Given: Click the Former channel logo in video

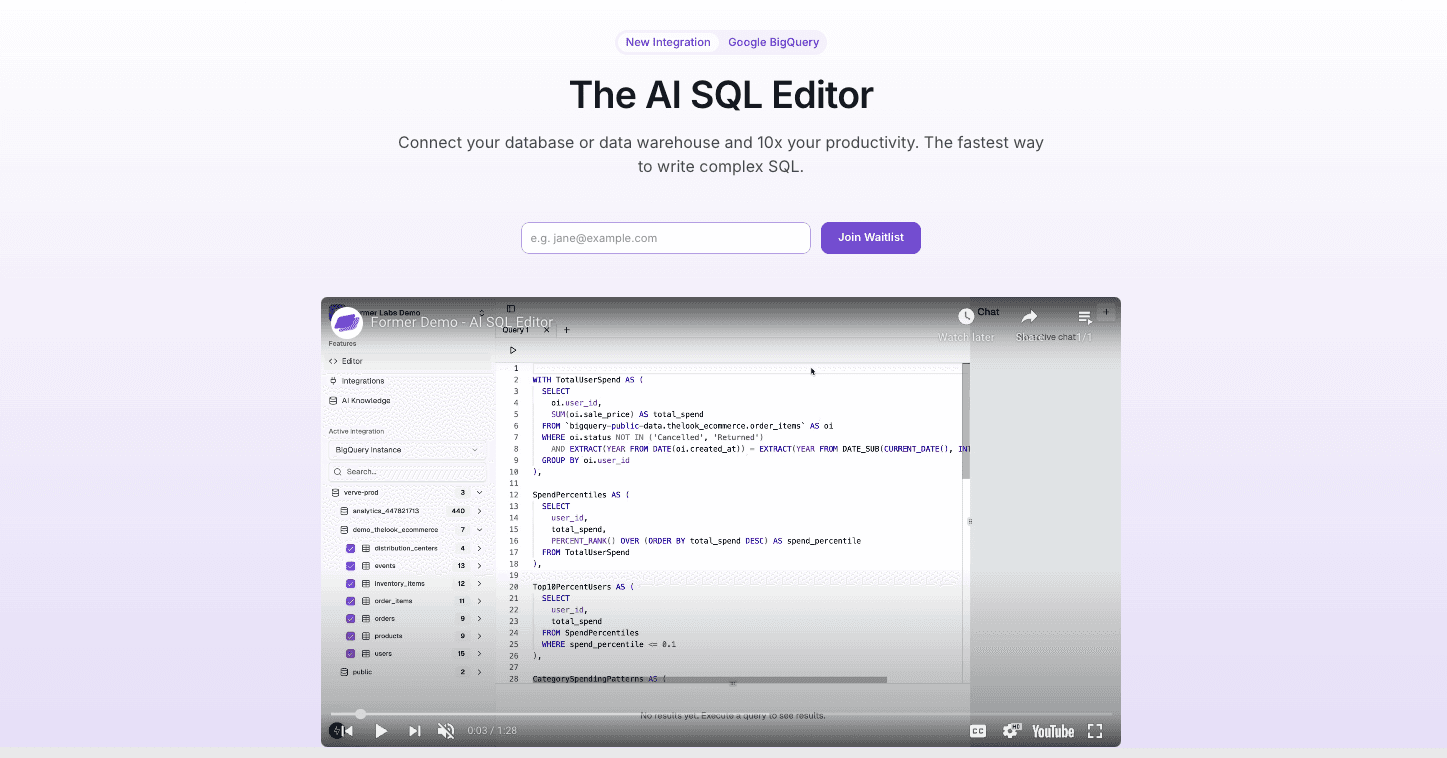Looking at the screenshot, I should 346,322.
